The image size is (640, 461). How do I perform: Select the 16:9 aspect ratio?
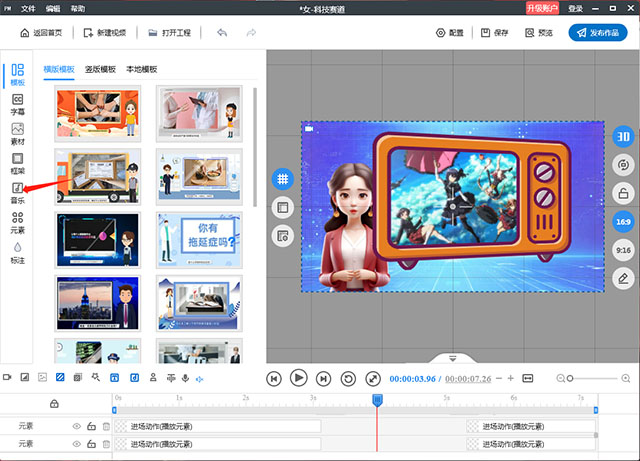coord(621,221)
